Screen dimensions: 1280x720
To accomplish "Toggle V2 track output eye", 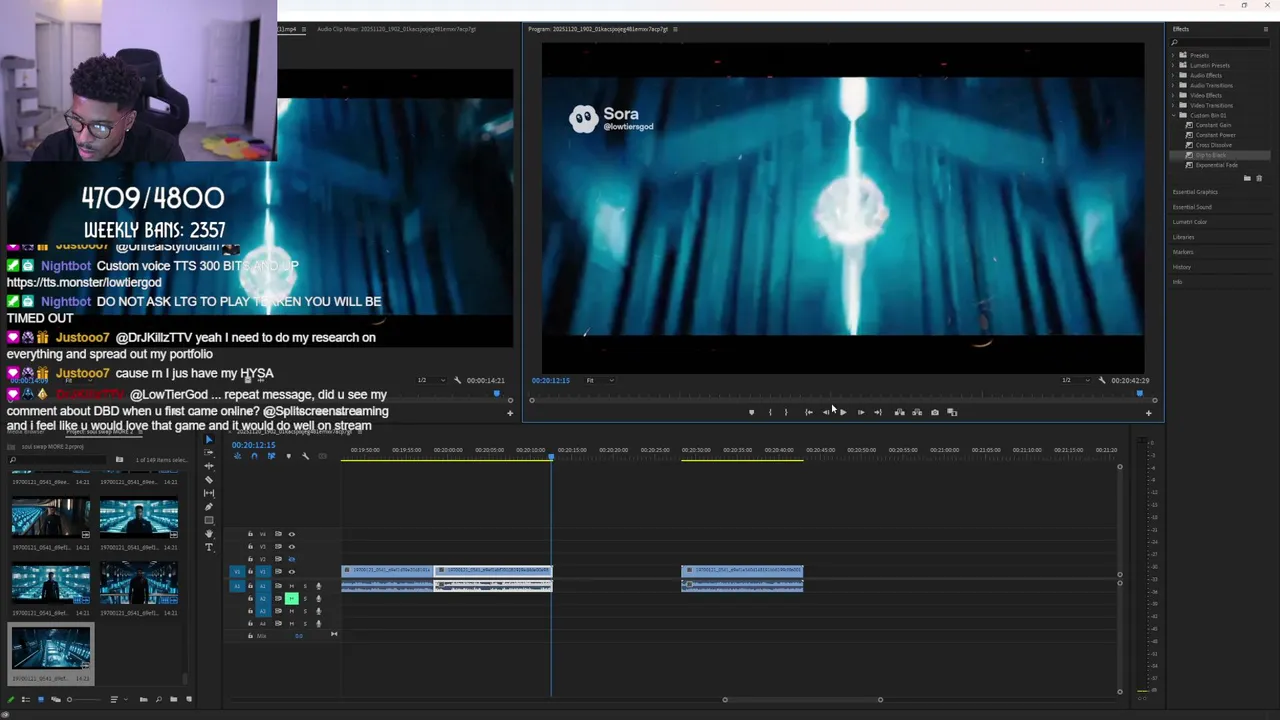I will pos(292,559).
